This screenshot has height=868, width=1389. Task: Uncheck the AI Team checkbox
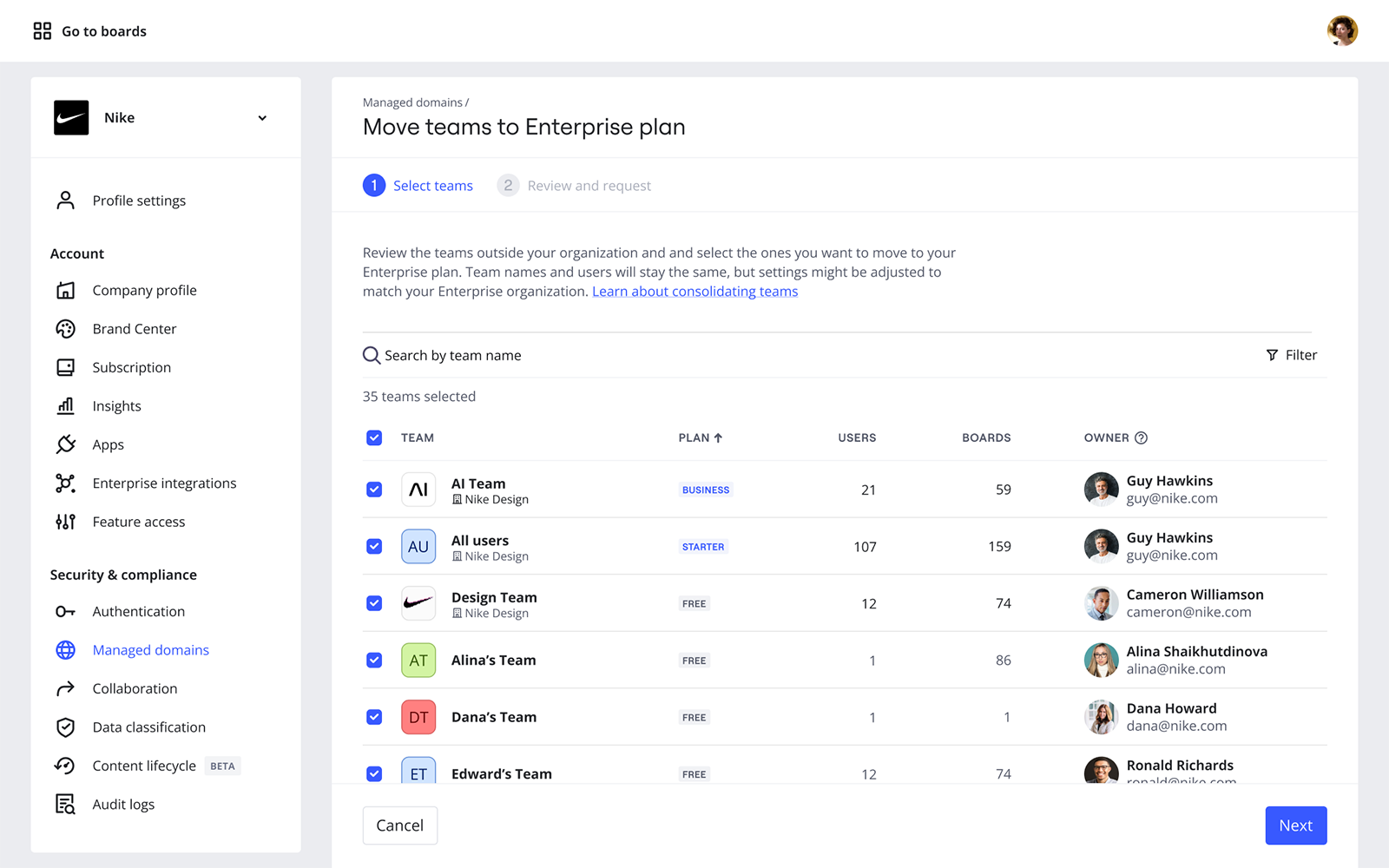click(374, 490)
